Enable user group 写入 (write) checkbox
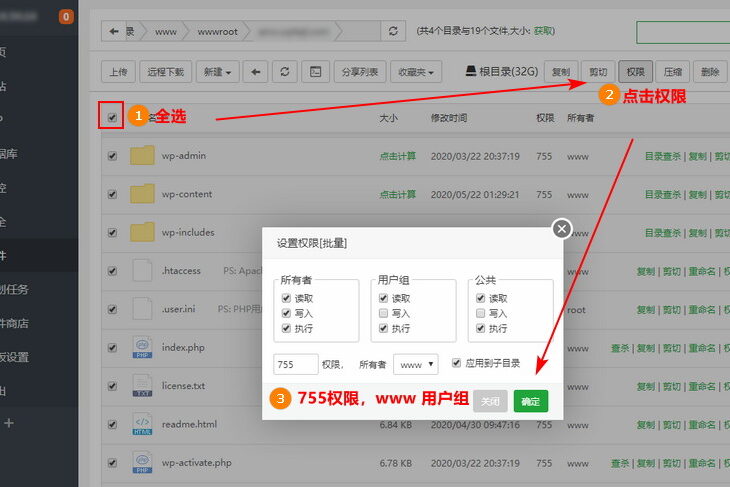 coord(384,313)
